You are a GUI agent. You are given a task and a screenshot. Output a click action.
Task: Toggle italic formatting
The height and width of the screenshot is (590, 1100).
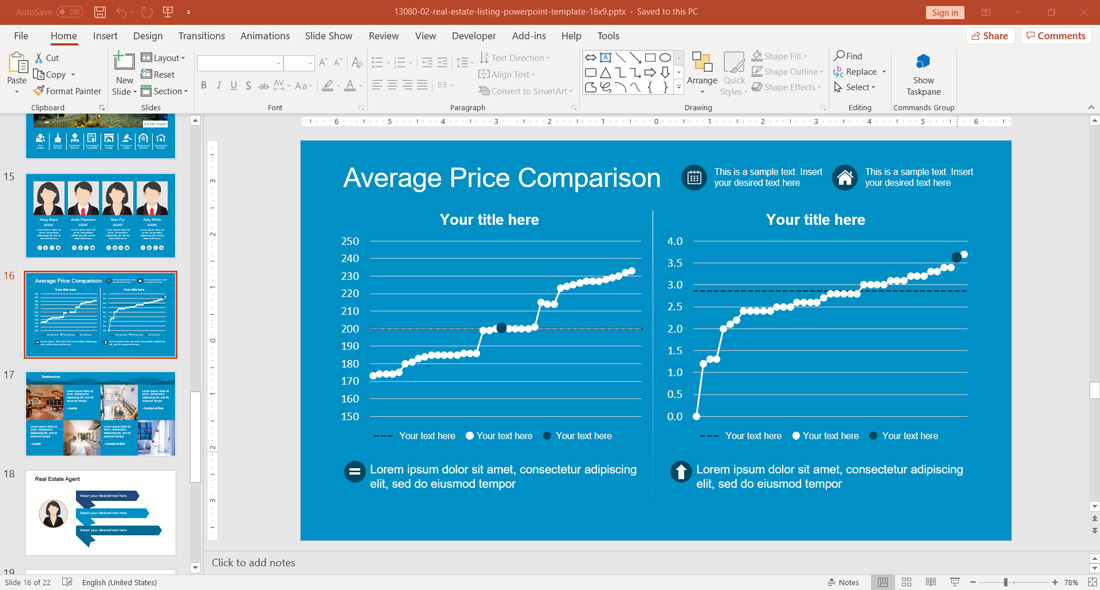pos(217,86)
